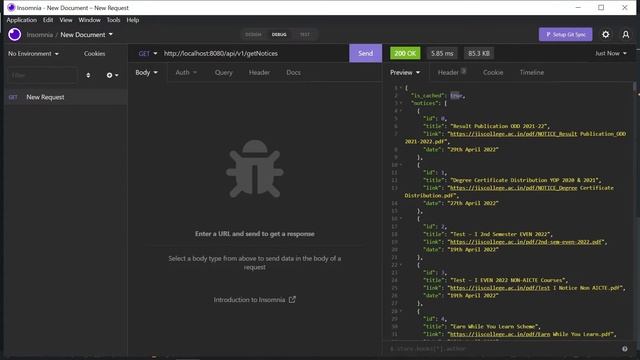The width and height of the screenshot is (640, 360).
Task: Click the Insomnia title bar app icon
Action: (x=11, y=7)
